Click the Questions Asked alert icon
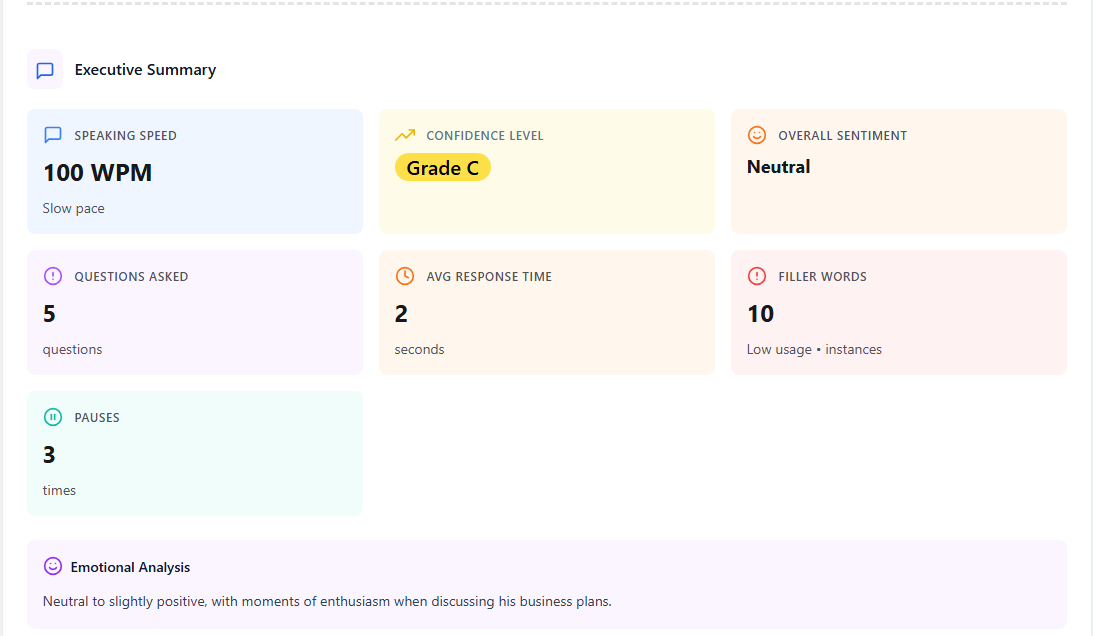The height and width of the screenshot is (636, 1093). pos(53,276)
